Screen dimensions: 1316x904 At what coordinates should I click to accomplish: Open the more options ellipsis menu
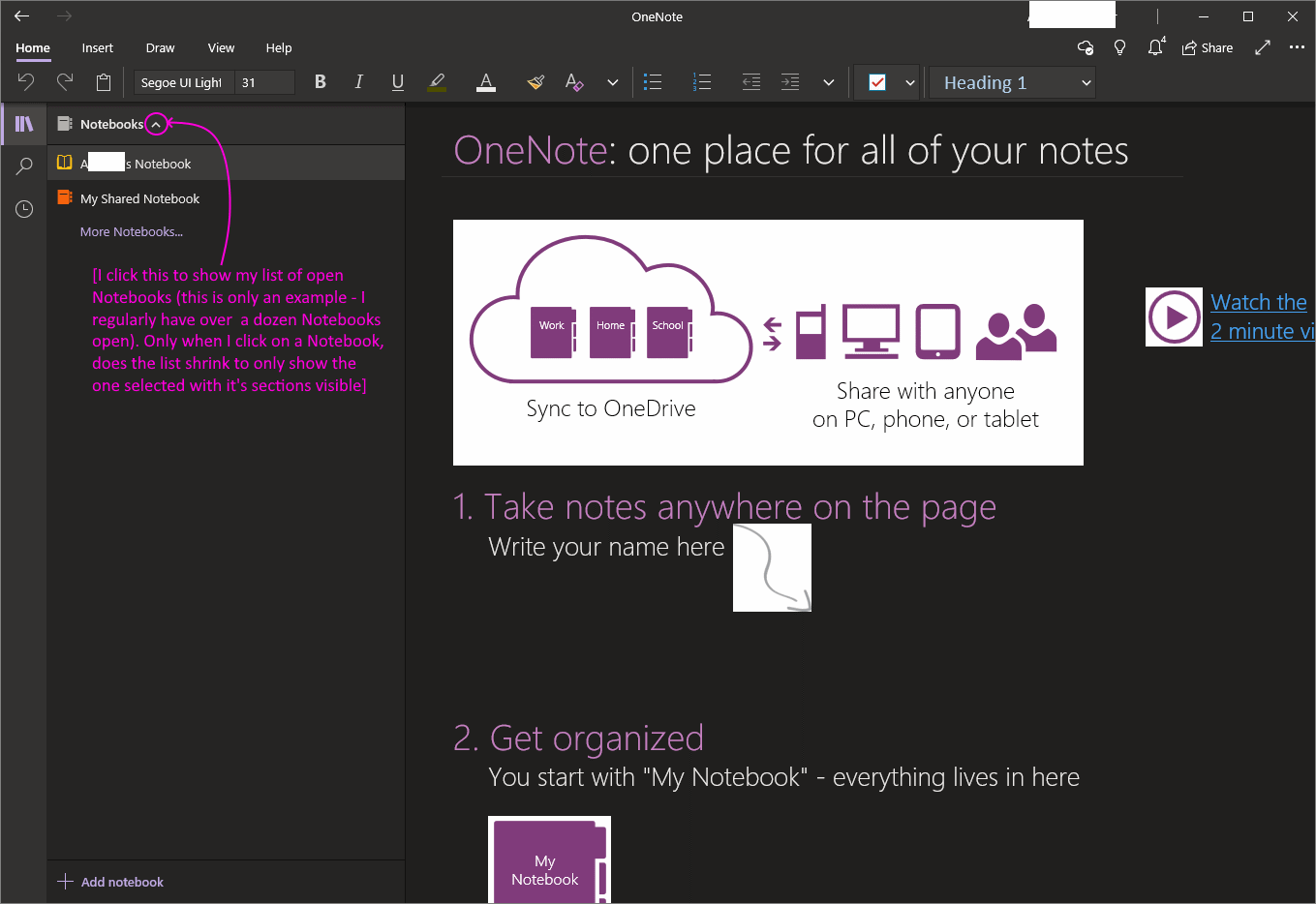pos(1298,47)
